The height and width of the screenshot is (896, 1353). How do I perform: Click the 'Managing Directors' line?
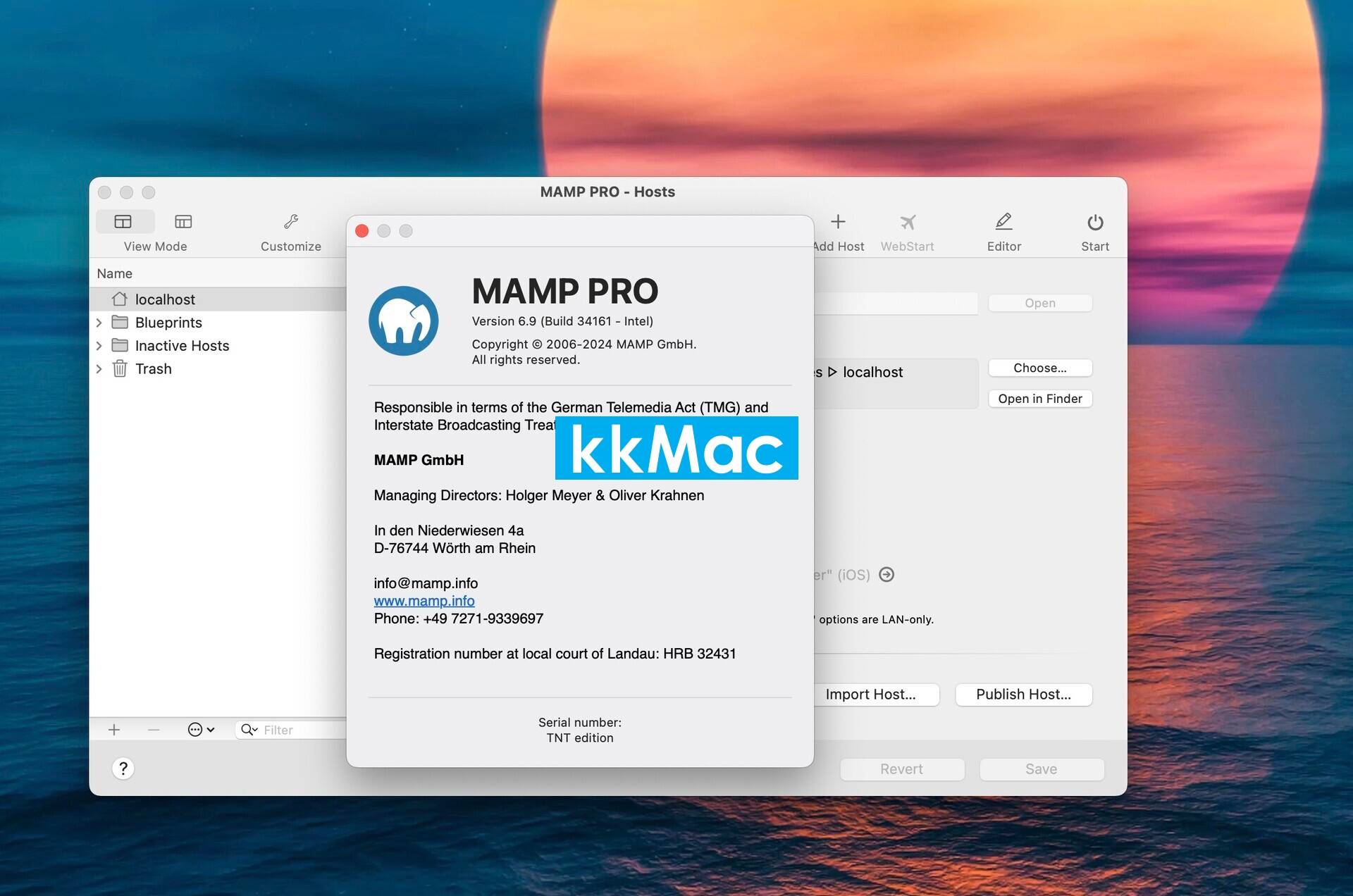(x=539, y=495)
